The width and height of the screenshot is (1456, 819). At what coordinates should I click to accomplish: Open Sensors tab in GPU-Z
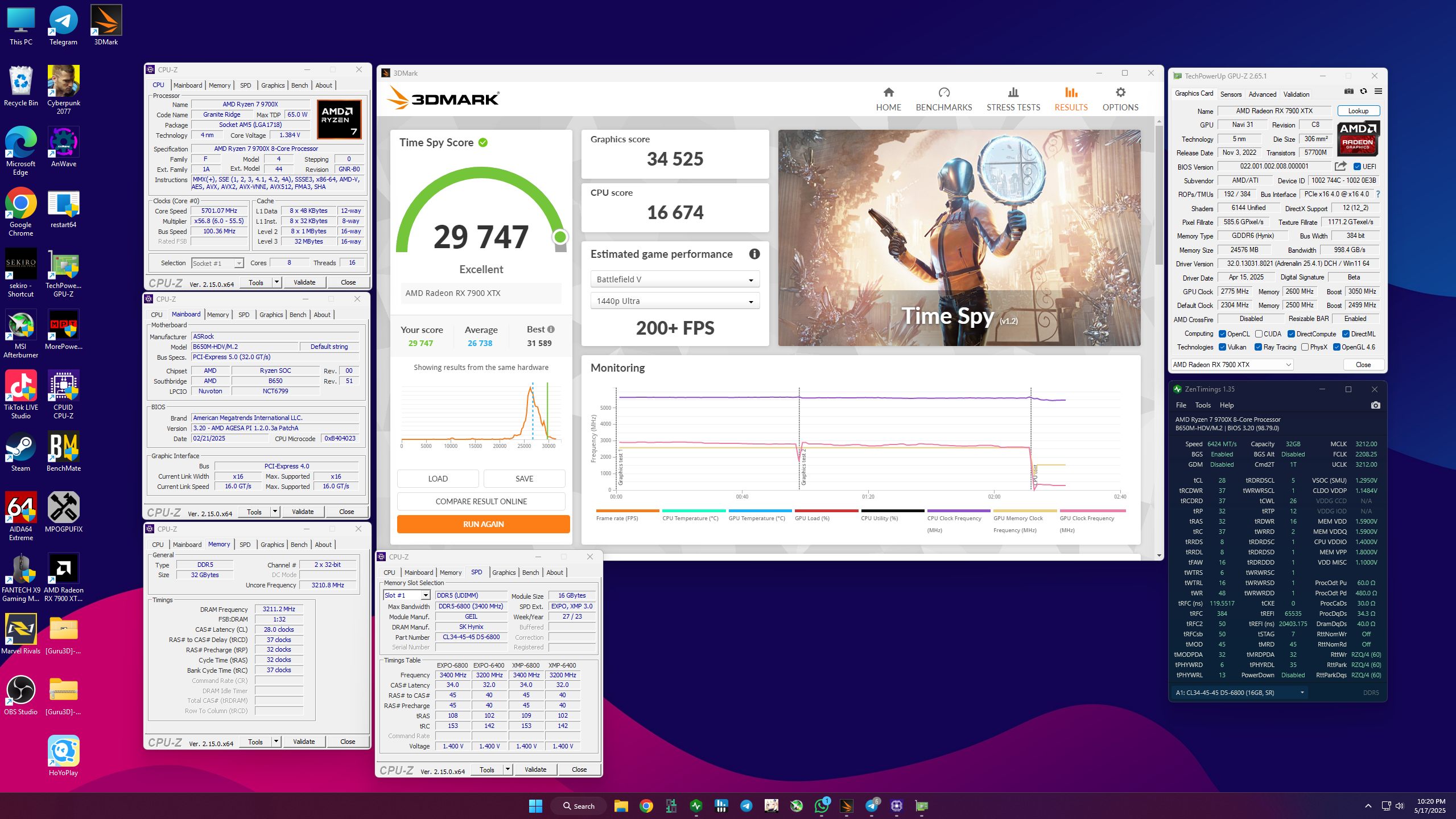(1231, 94)
